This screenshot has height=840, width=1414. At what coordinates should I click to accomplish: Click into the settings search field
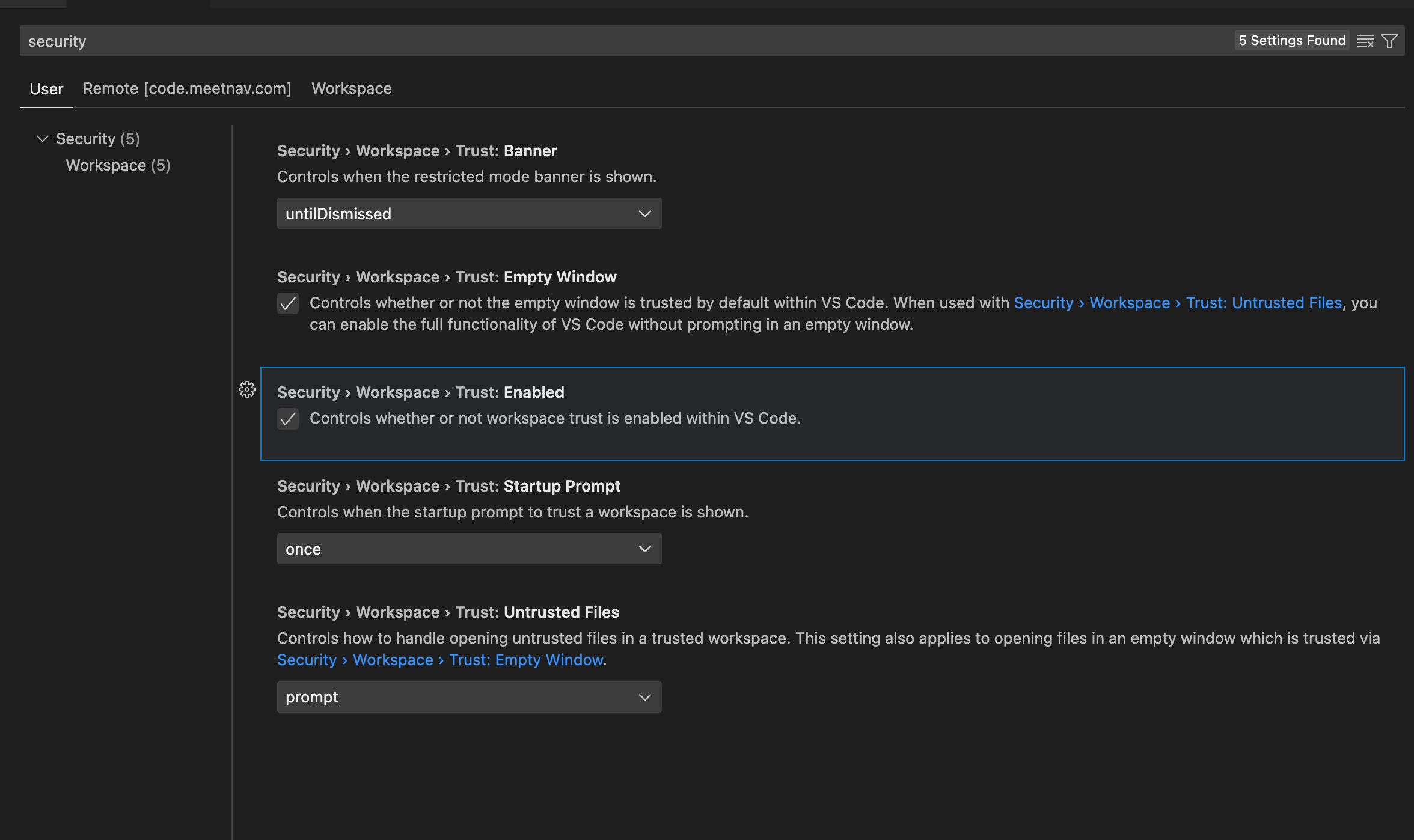pos(601,41)
